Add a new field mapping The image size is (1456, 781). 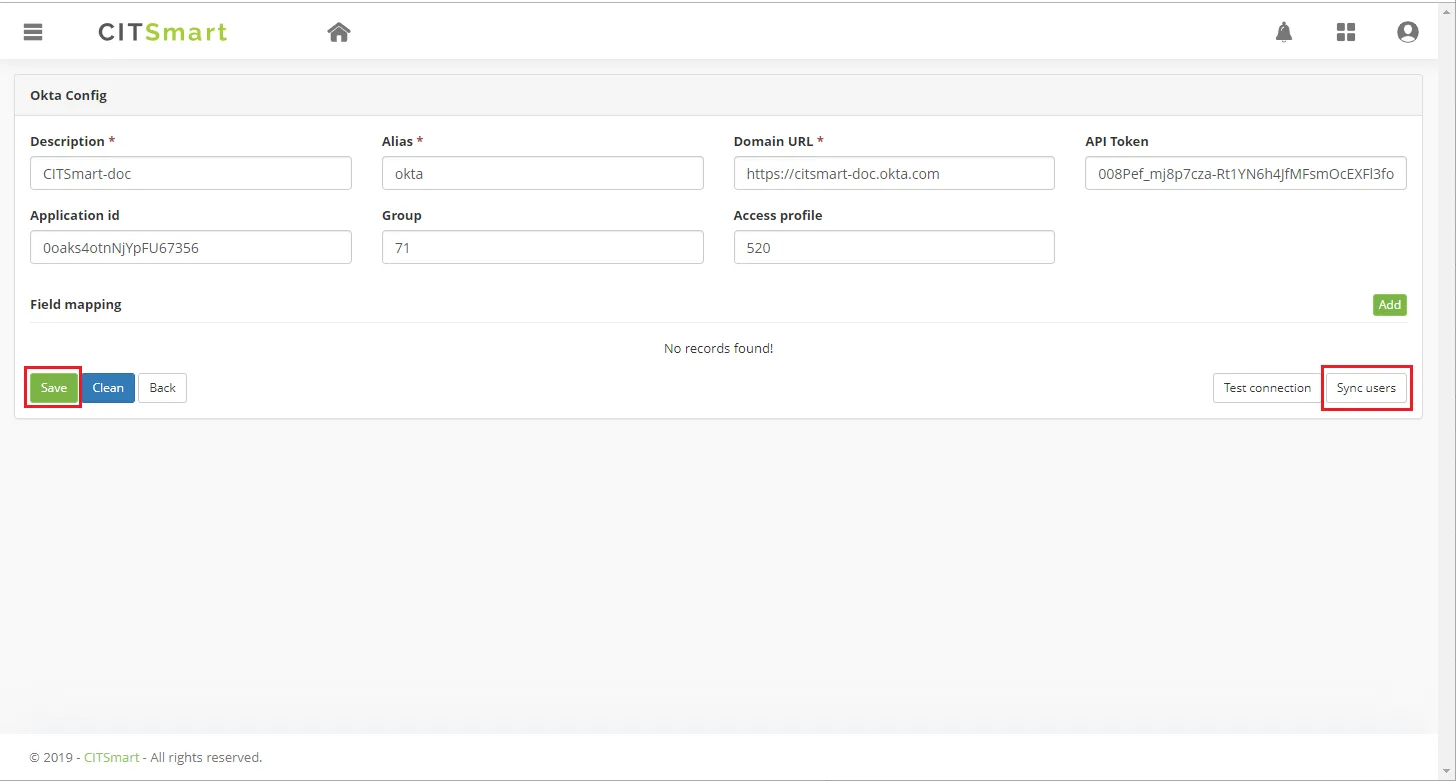(x=1389, y=305)
